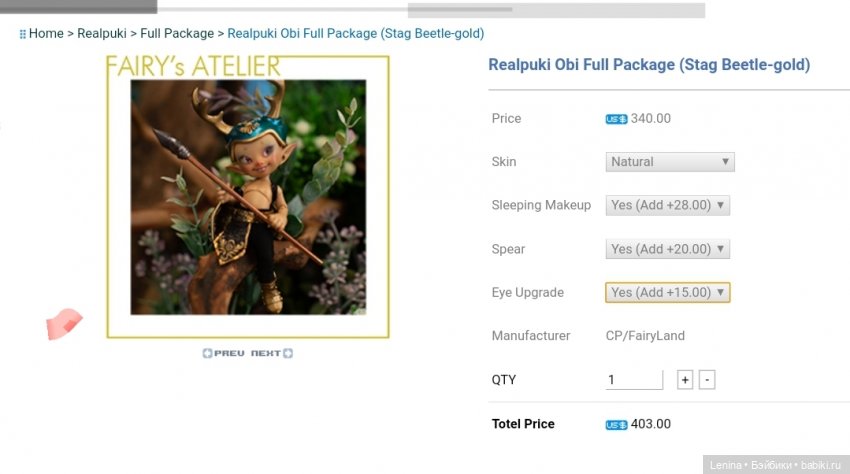Open the Eye Upgrade dropdown
850x474 pixels.
point(668,293)
